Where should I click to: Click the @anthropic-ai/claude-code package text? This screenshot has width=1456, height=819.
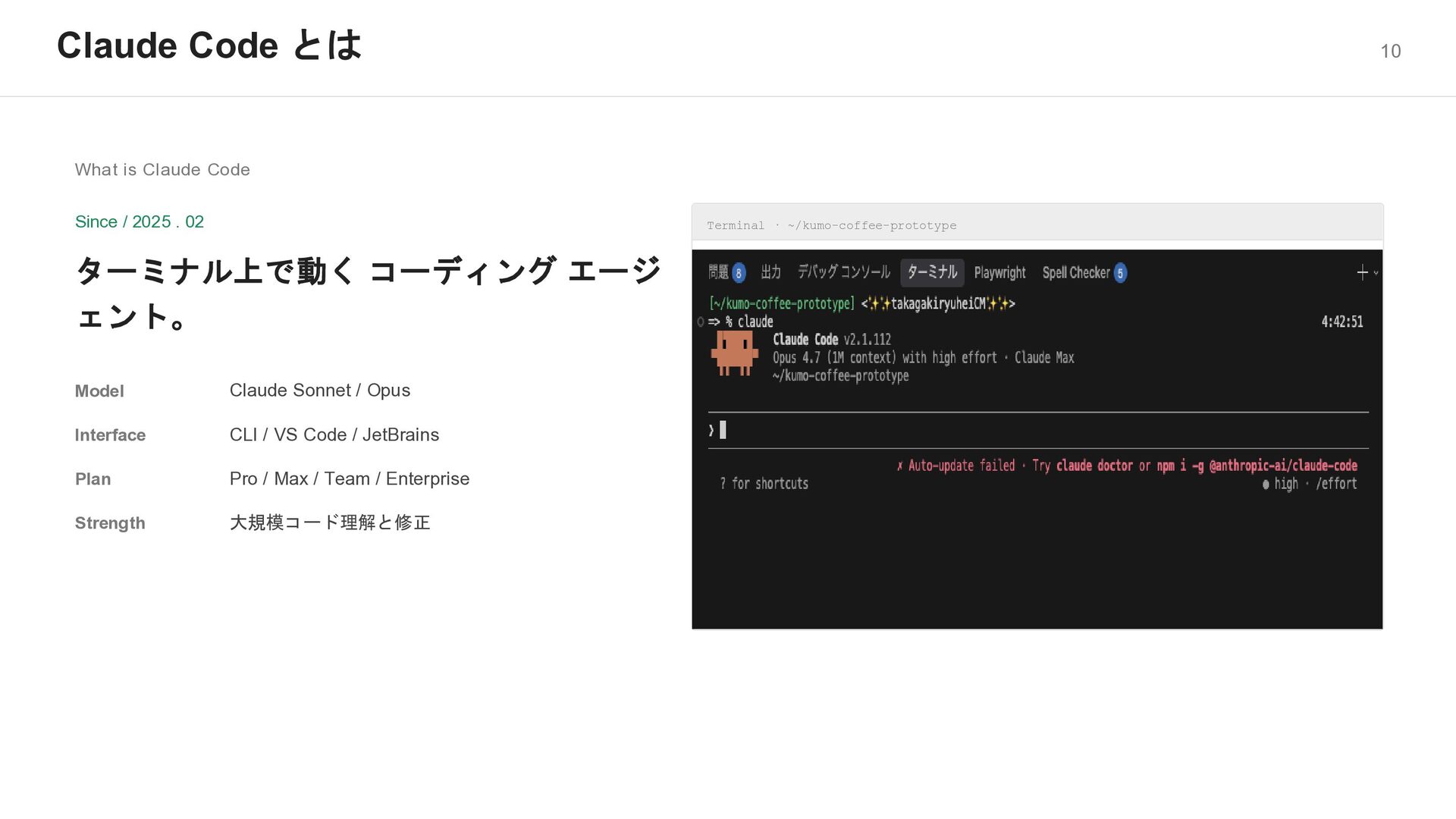point(1283,466)
